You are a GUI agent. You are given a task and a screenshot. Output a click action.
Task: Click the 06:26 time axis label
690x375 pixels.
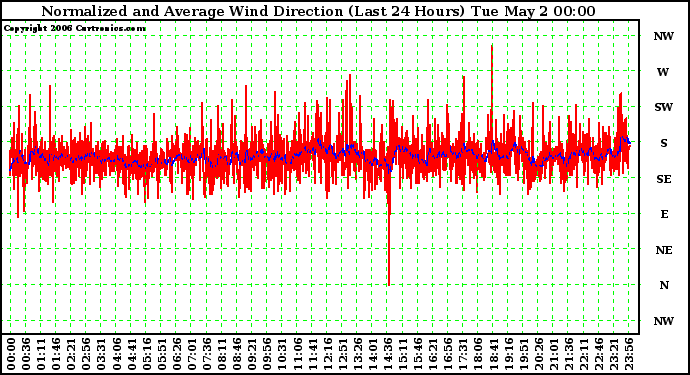pos(177,354)
